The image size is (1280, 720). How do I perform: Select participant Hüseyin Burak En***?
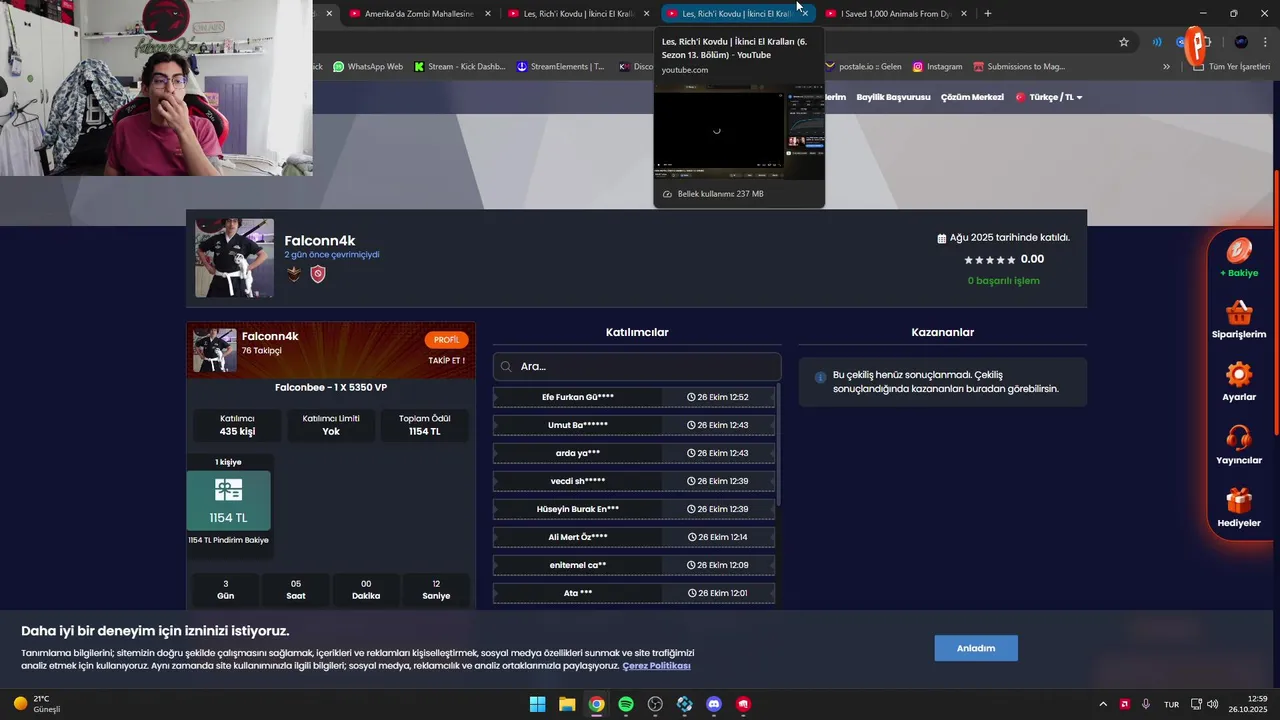[x=634, y=509]
